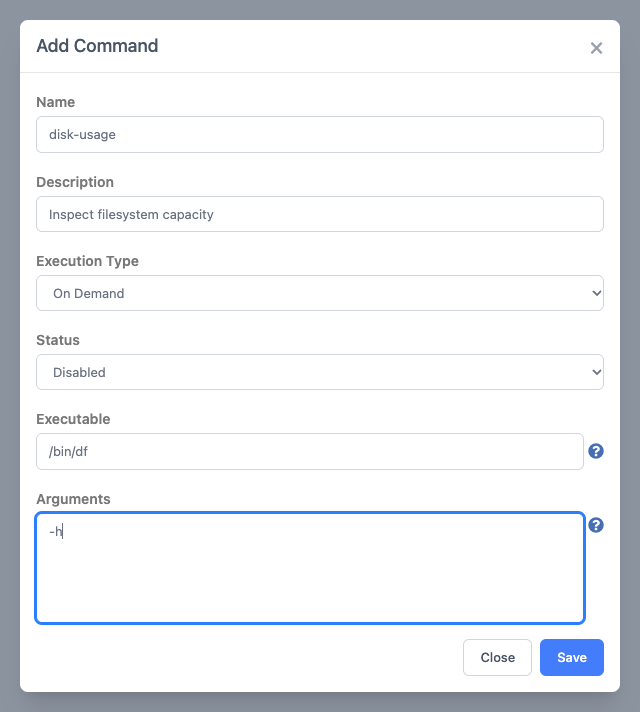Save the new command
The height and width of the screenshot is (712, 640).
571,657
